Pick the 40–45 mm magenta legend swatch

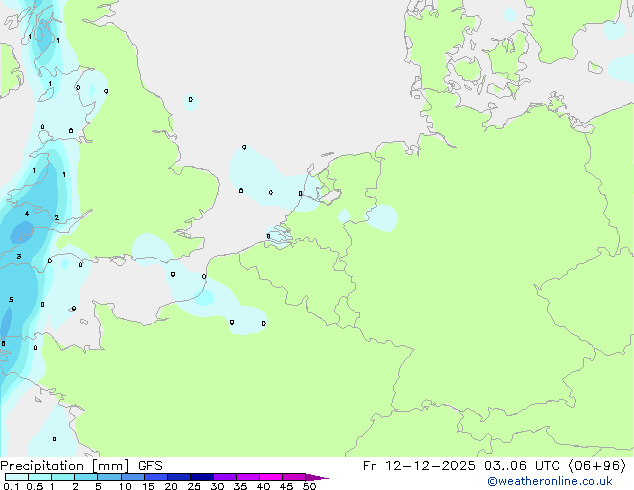click(271, 477)
